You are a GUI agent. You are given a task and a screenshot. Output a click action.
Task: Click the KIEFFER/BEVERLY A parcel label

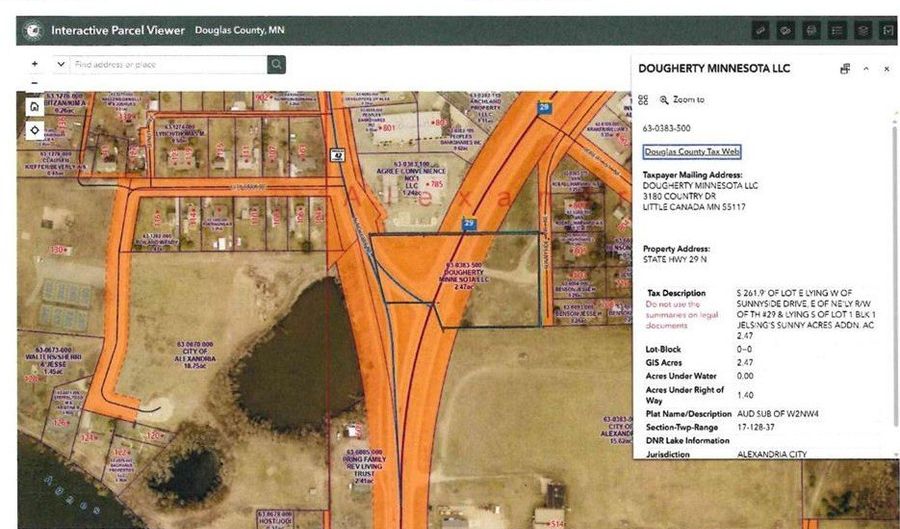tap(56, 164)
